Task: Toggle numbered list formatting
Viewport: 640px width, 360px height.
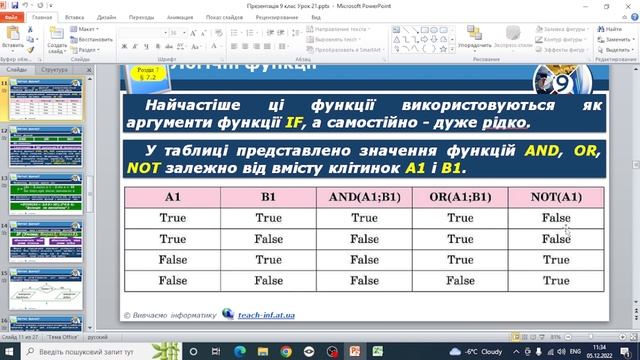Action: (251, 33)
